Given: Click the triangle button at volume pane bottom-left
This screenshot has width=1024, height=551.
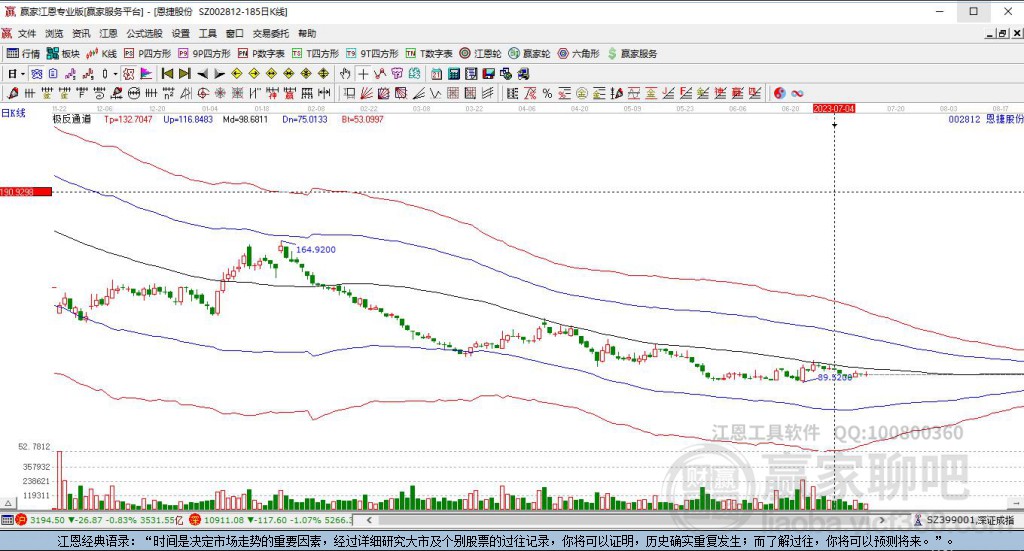Looking at the screenshot, I should tap(8, 503).
